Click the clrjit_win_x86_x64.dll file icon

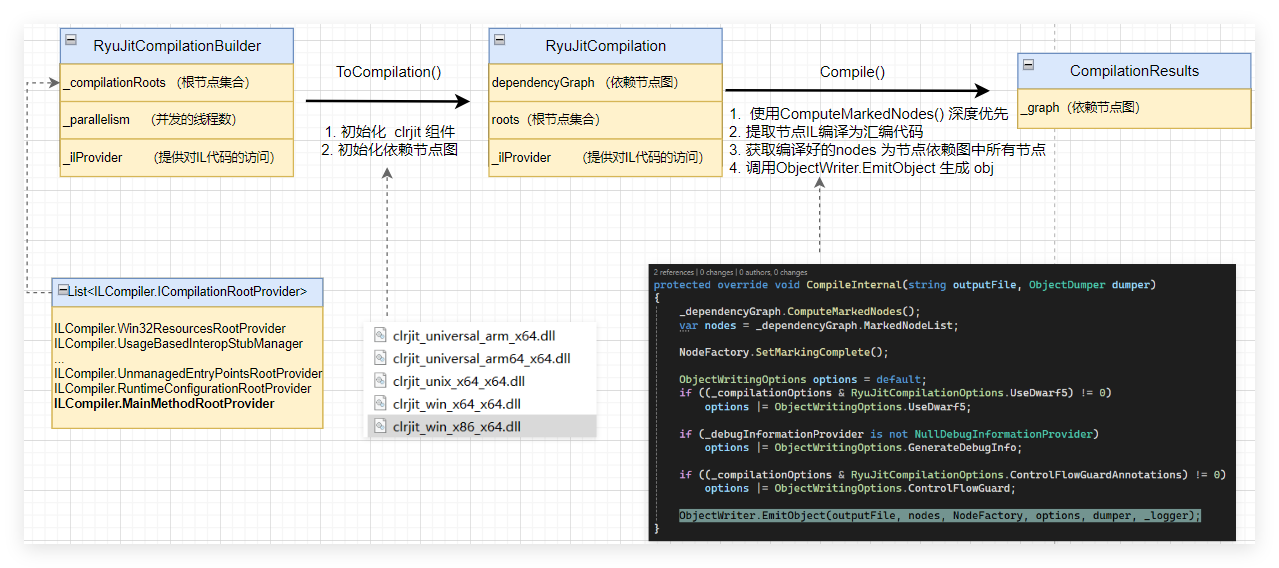pos(380,426)
